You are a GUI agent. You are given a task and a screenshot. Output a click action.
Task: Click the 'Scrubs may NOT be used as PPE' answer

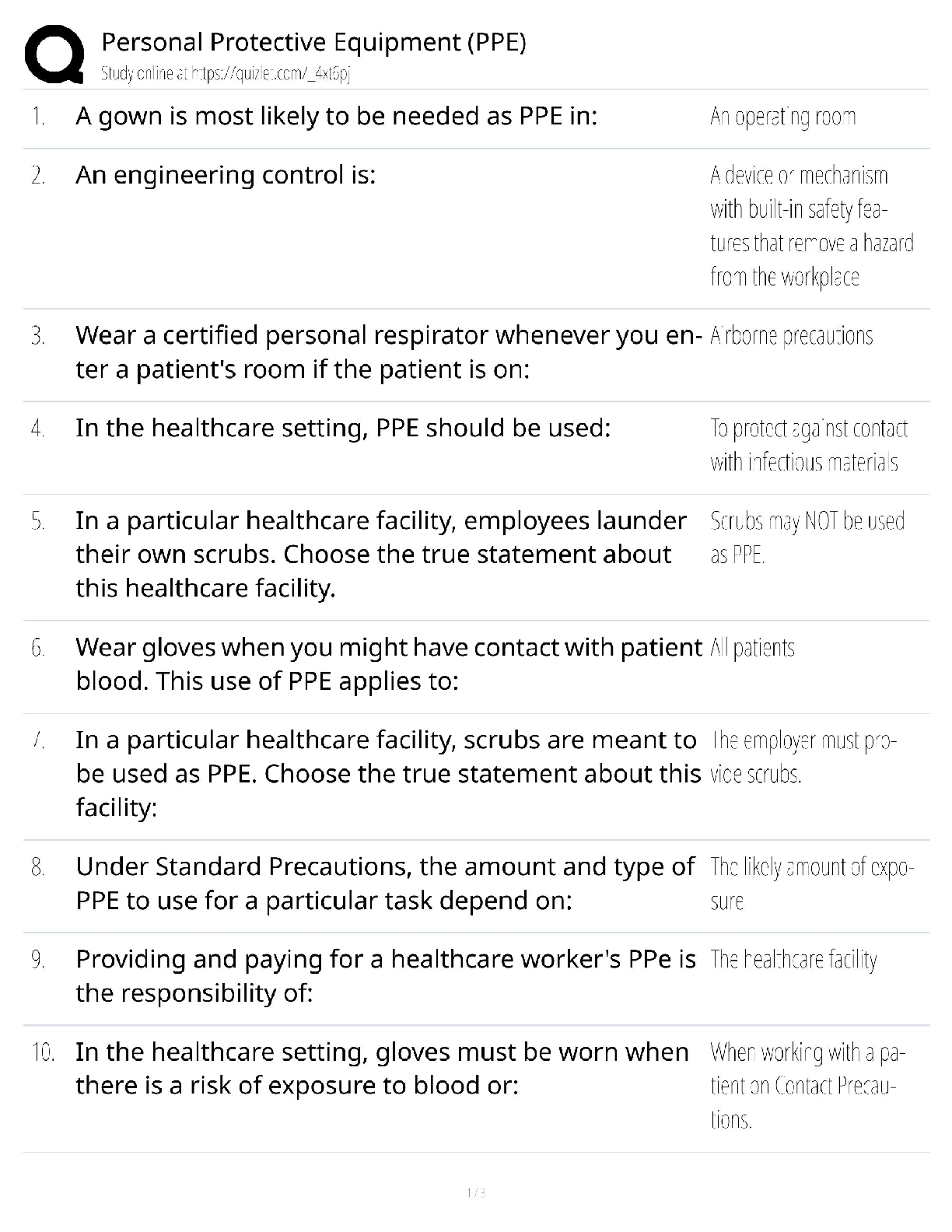(807, 537)
